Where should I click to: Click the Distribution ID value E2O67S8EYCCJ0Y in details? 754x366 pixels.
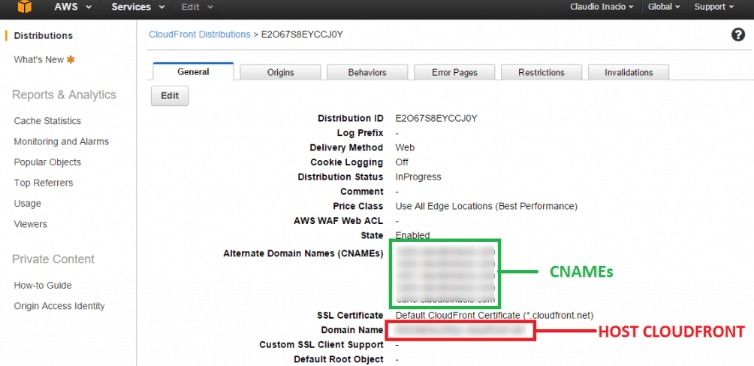pyautogui.click(x=436, y=118)
